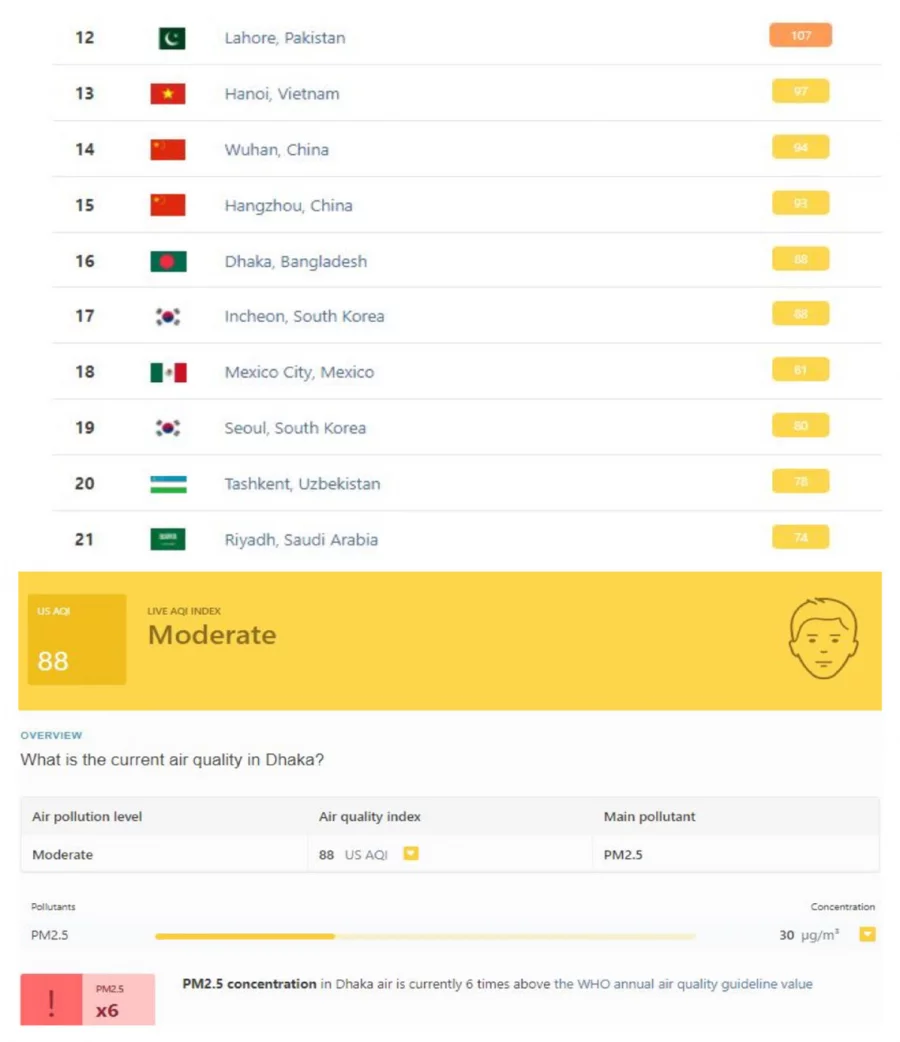Open the Dhaka, Bangladesh city link
The width and height of the screenshot is (900, 1042).
tap(296, 261)
